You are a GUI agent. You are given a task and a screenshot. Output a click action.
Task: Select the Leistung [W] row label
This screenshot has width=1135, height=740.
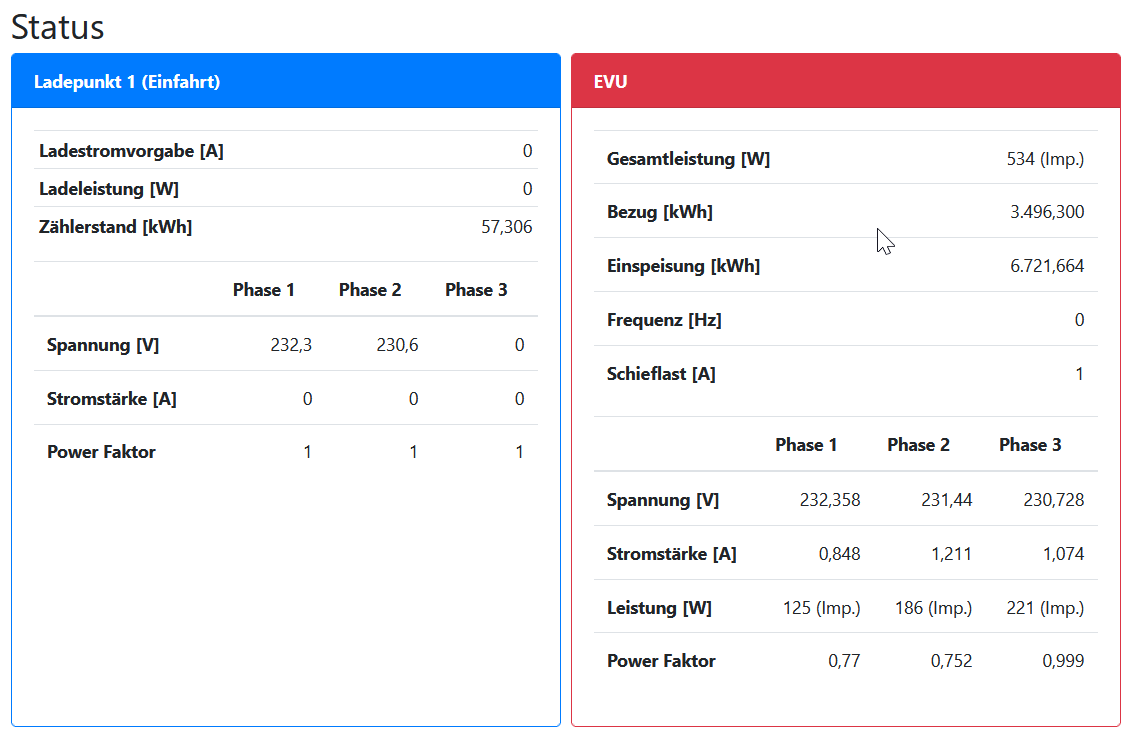tap(659, 608)
